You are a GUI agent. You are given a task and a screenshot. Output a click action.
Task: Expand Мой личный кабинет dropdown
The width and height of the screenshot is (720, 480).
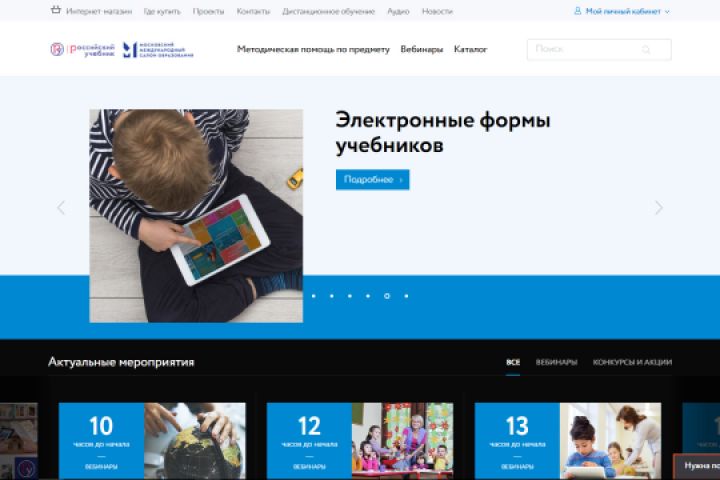pos(627,11)
